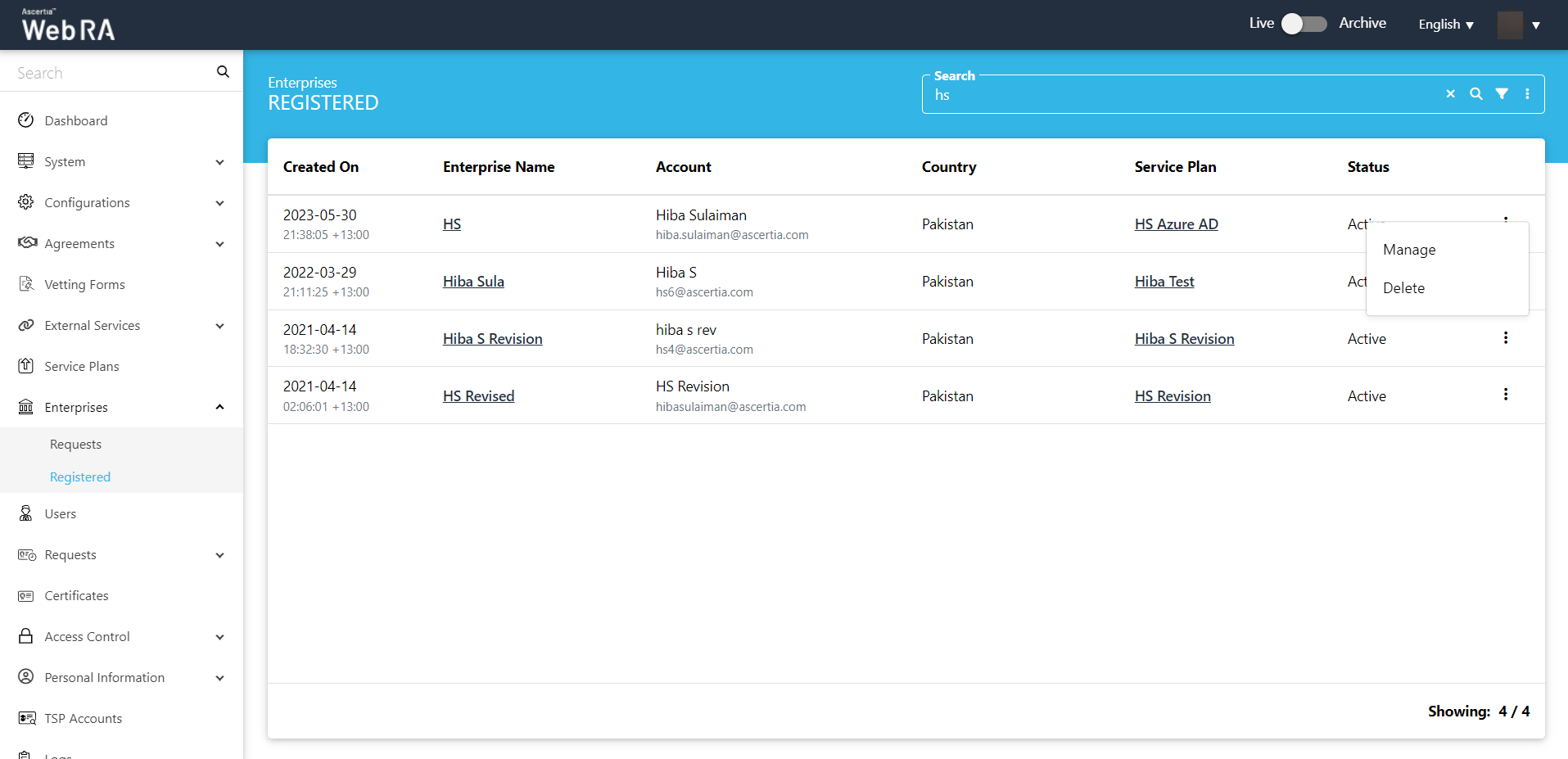Expand the System sidebar section
This screenshot has width=1568, height=759.
click(219, 162)
